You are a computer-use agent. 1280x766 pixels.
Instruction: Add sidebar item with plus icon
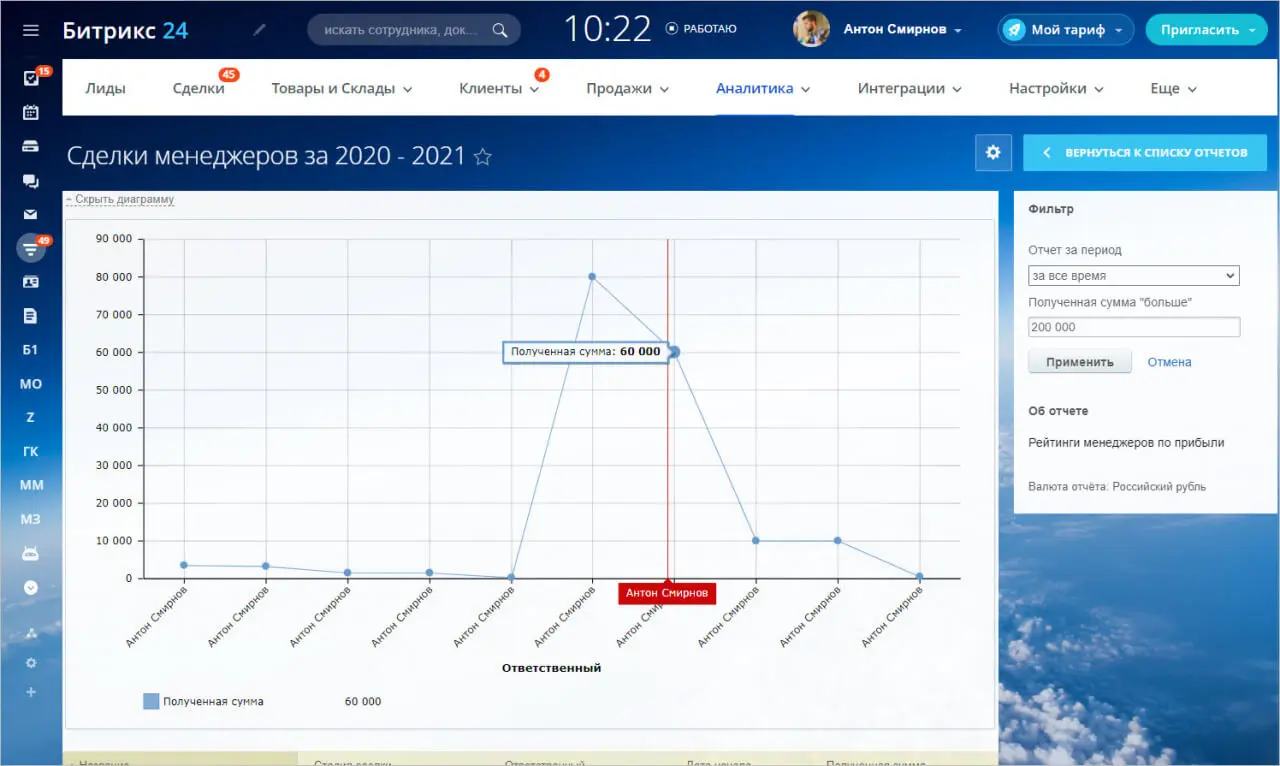point(31,692)
